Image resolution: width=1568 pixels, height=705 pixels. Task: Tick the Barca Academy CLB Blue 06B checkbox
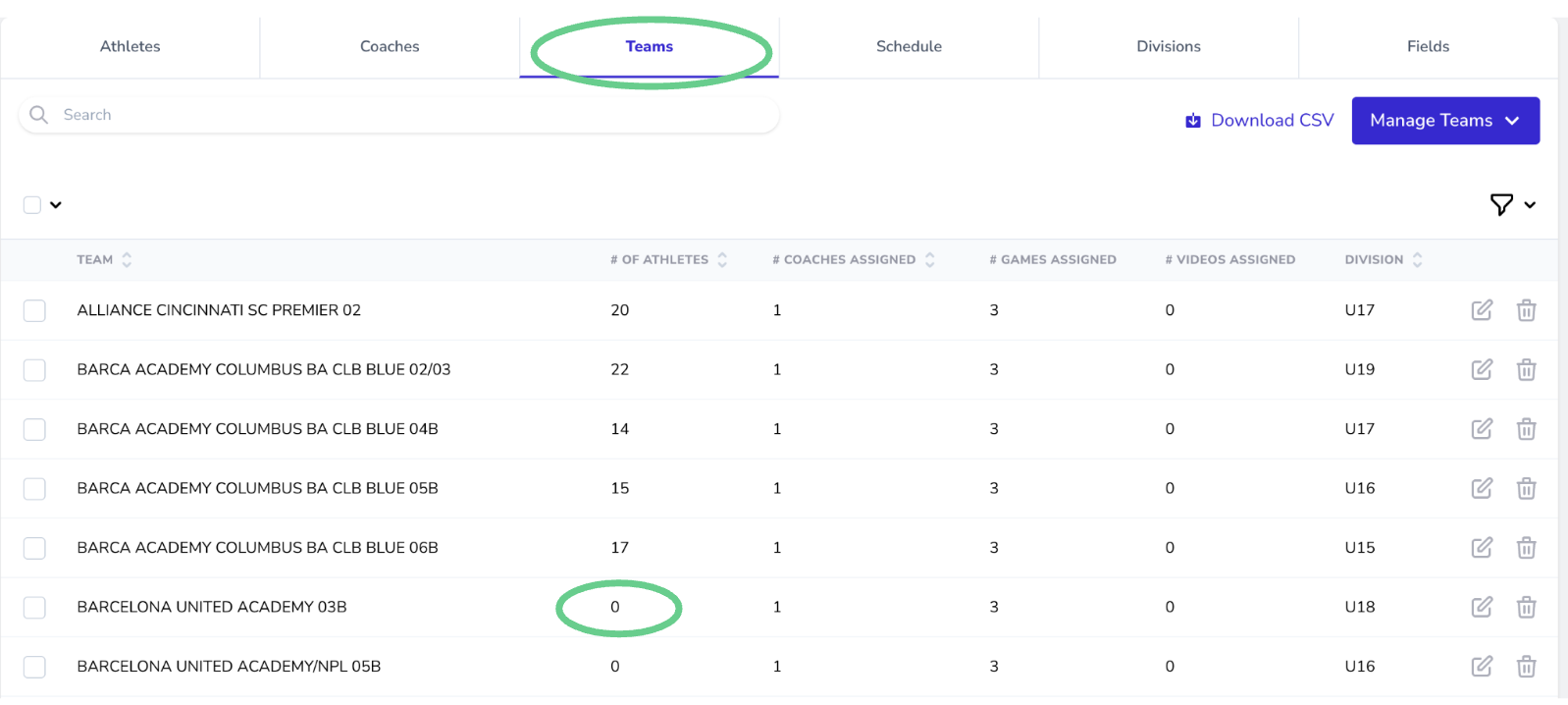click(x=34, y=548)
